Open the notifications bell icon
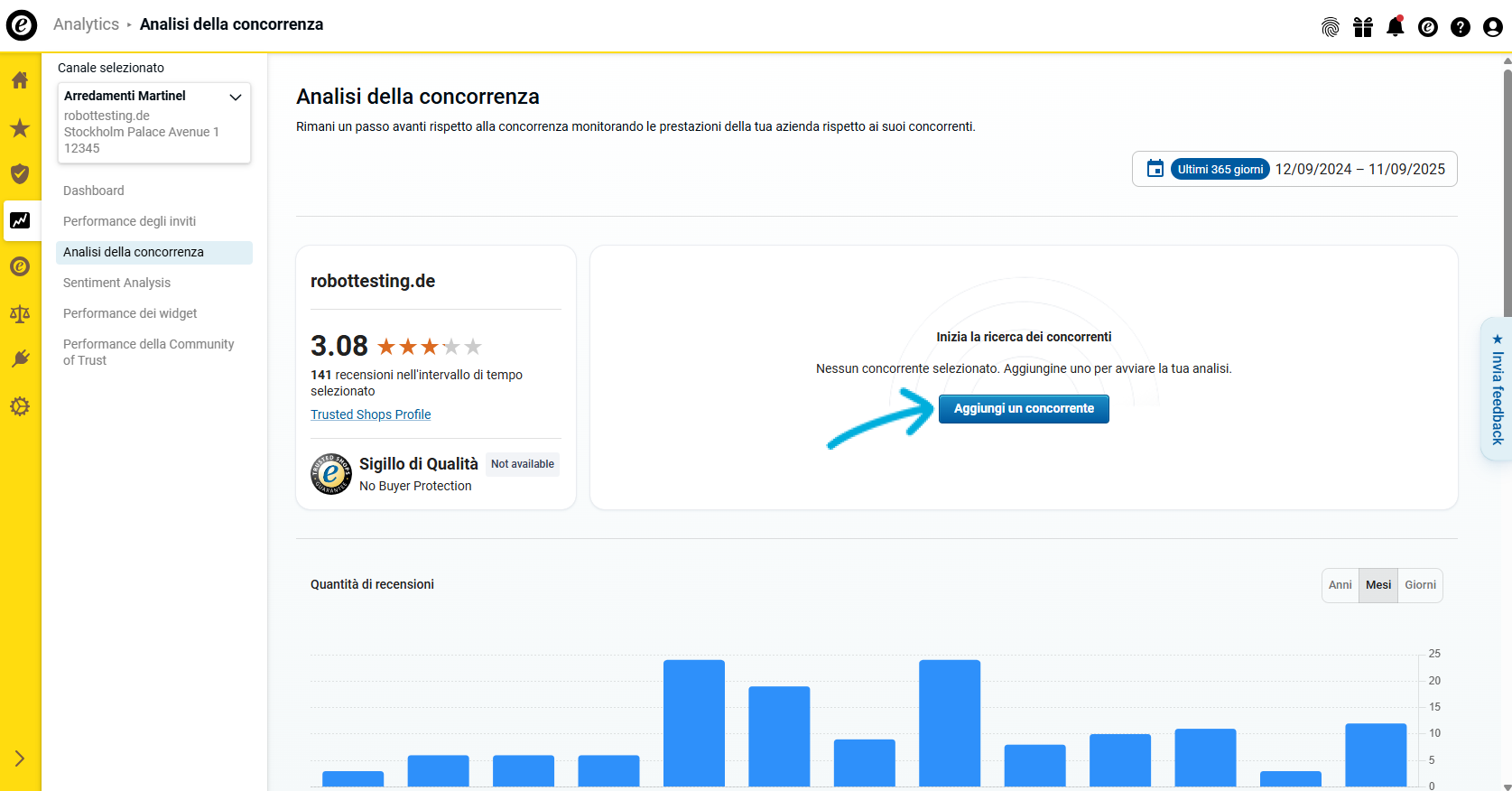Screen dimensions: 1512x791 1395,27
